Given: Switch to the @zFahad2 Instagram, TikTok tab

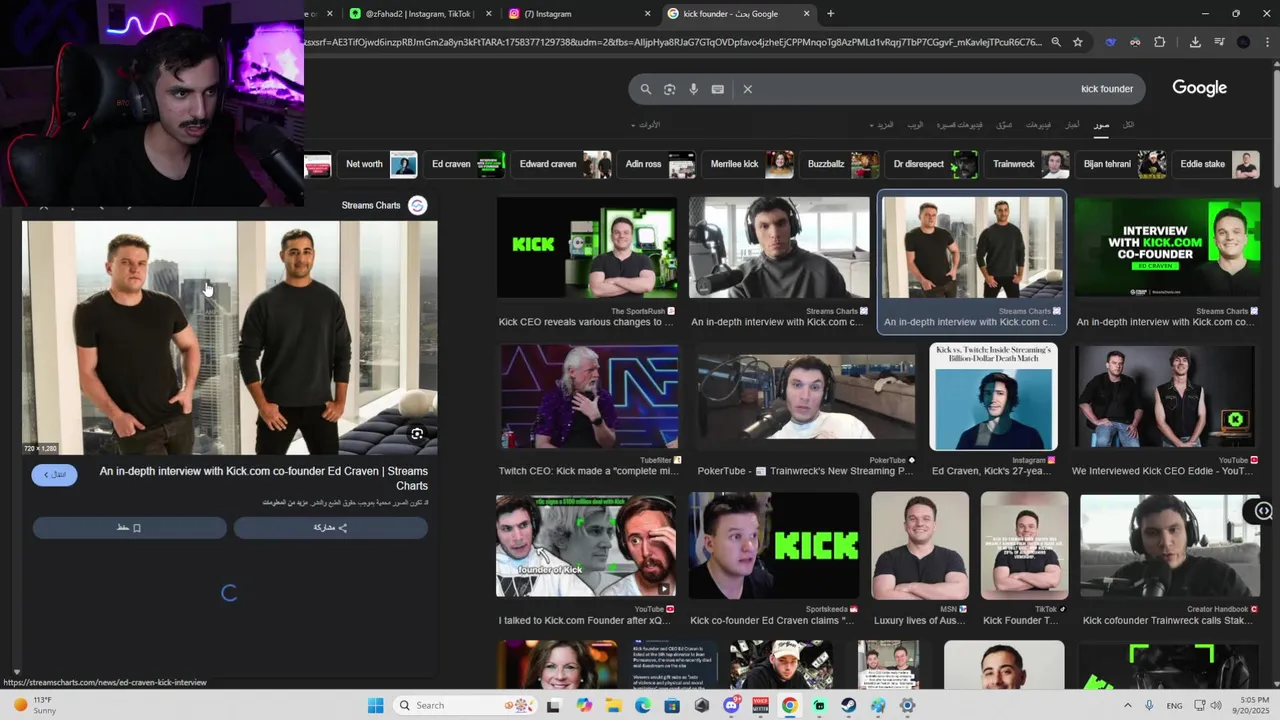Looking at the screenshot, I should pos(418,14).
